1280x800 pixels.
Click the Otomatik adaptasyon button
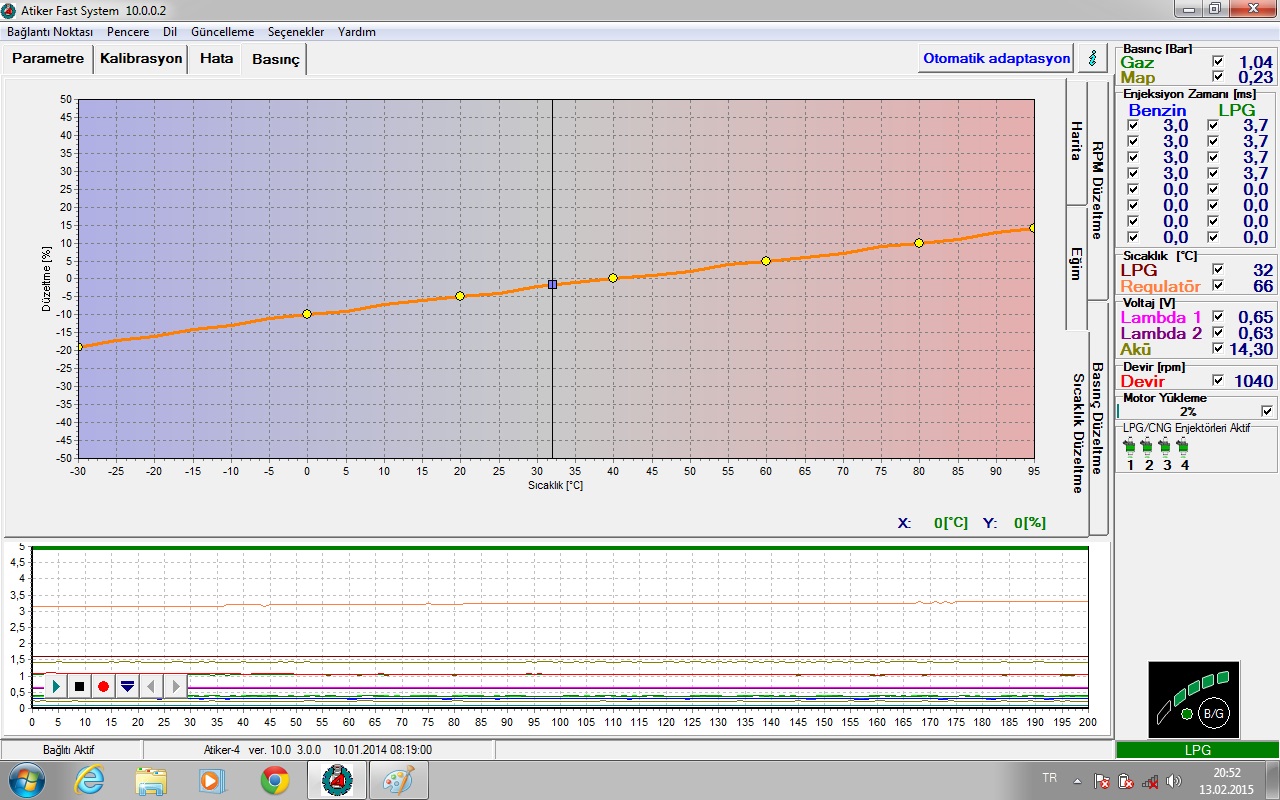tap(996, 58)
